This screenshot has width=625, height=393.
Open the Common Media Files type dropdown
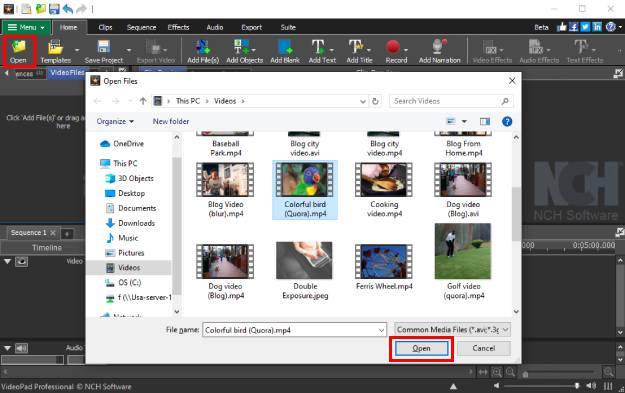(452, 330)
